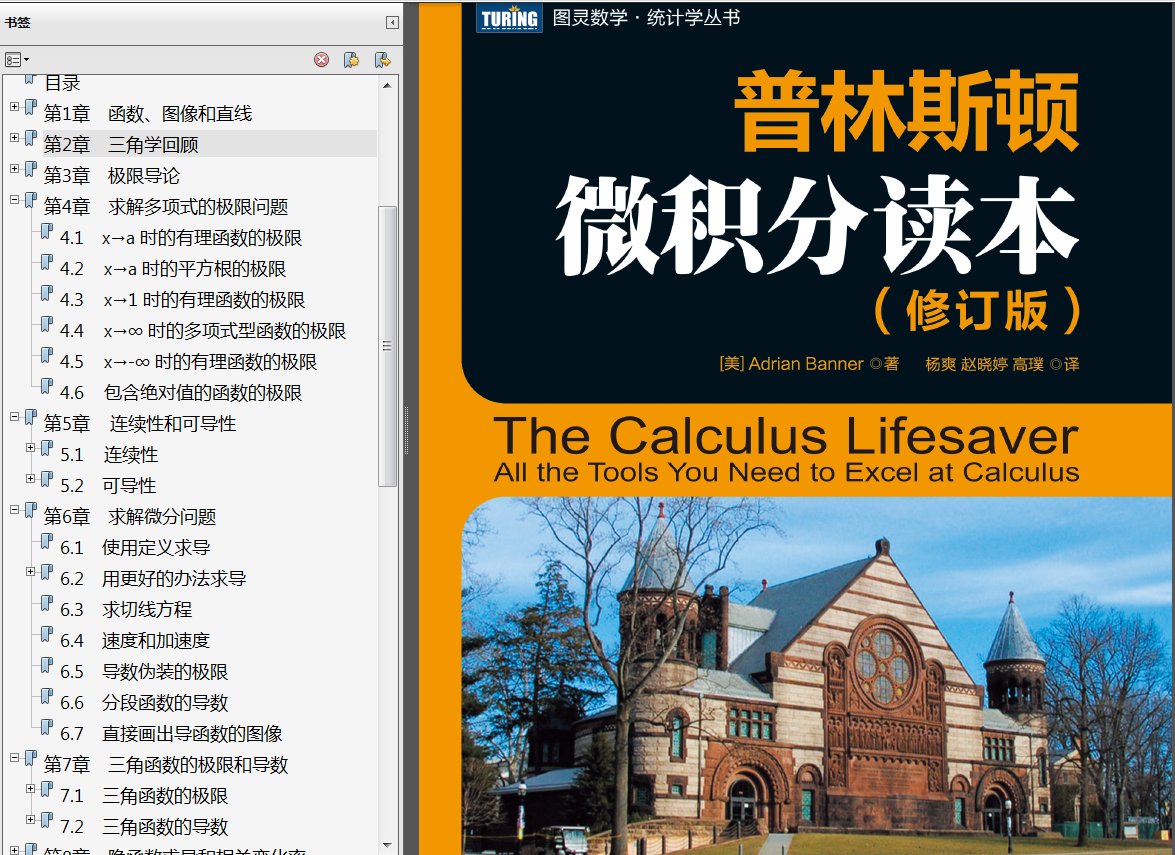Collapse 第4章 求解多项式的极限问题 node

tap(14, 199)
